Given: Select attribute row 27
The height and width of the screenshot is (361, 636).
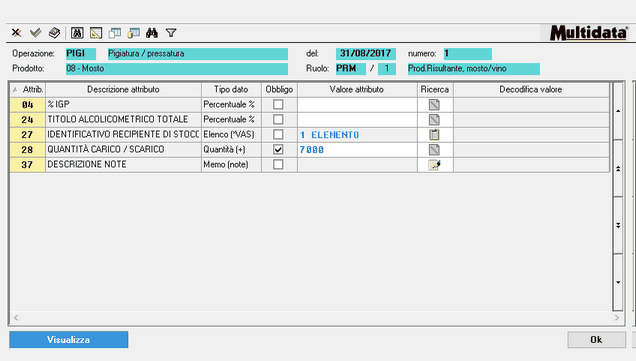Looking at the screenshot, I should [28, 135].
